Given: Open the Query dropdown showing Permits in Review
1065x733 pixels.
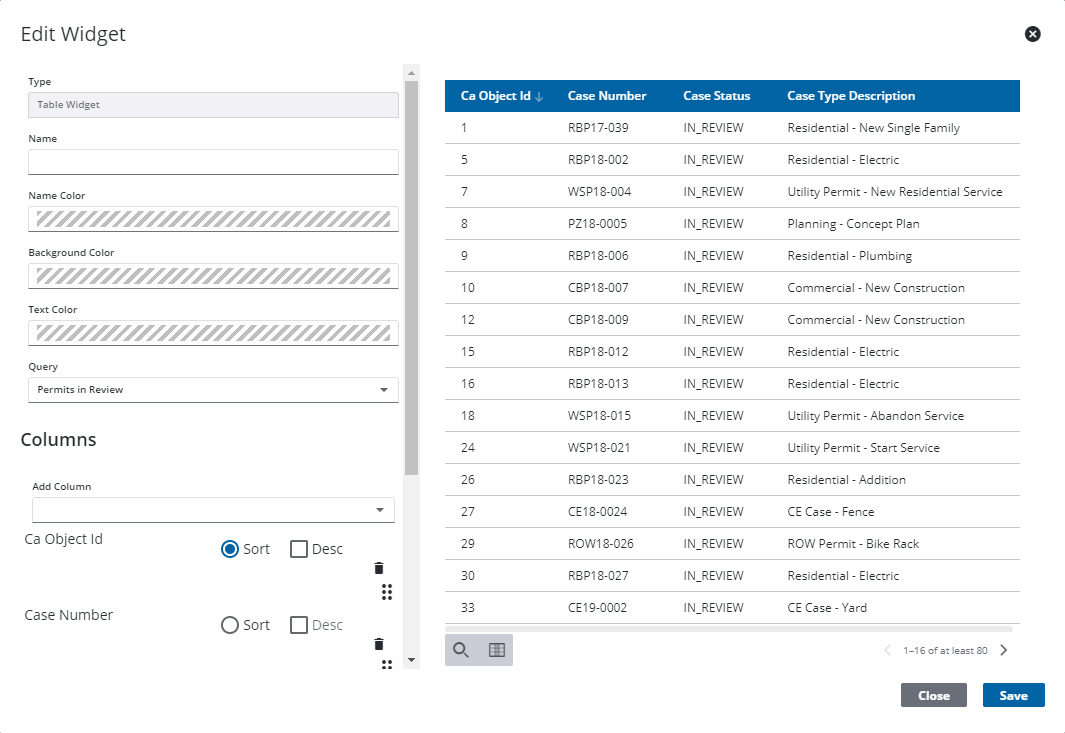Looking at the screenshot, I should [213, 390].
